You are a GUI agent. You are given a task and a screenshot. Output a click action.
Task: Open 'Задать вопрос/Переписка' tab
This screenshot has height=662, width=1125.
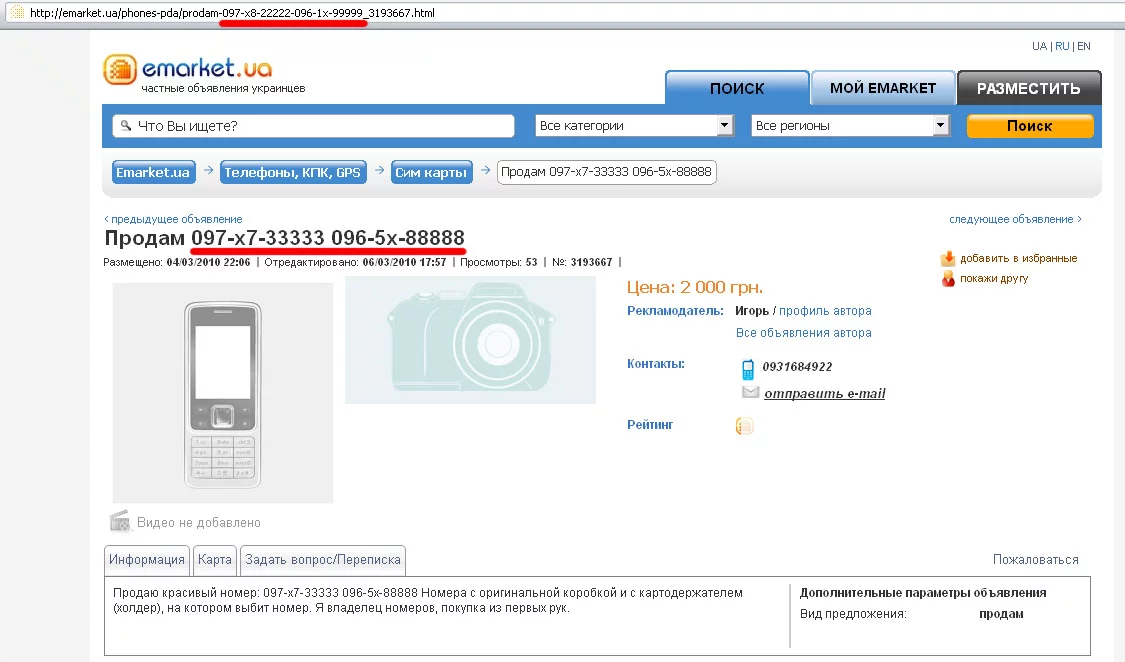pos(323,560)
